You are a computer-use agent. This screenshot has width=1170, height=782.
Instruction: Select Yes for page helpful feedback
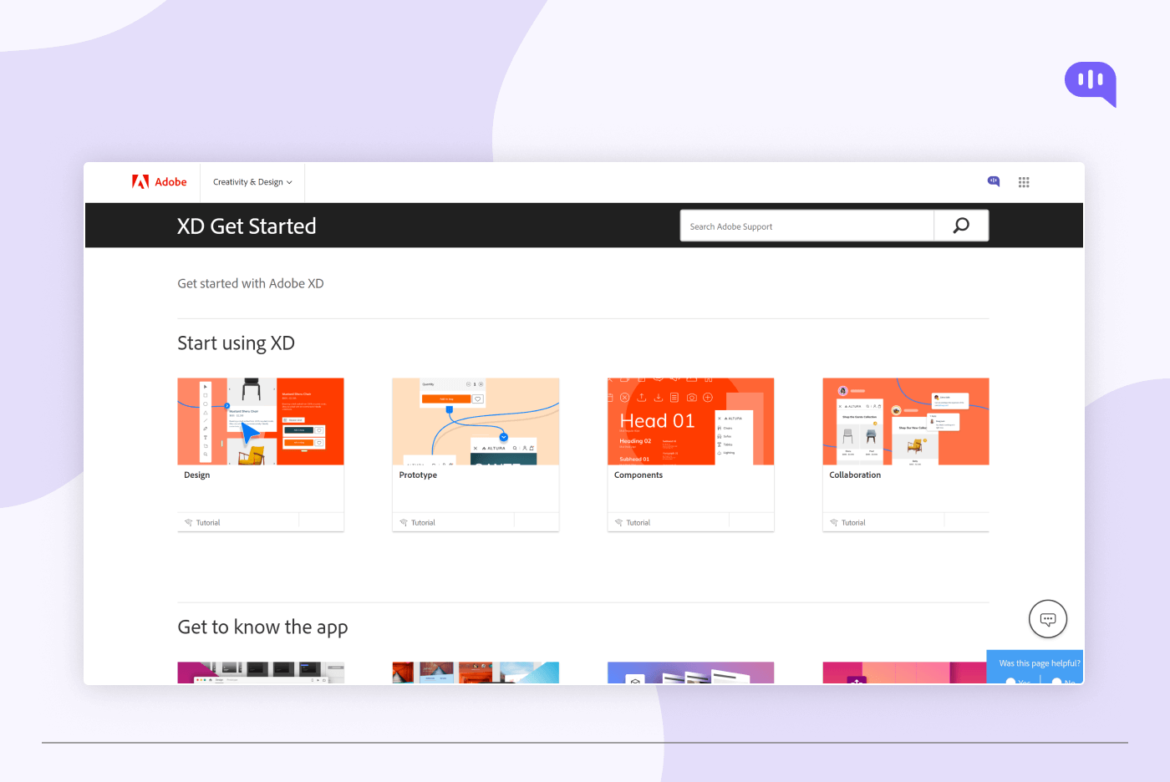tap(1014, 681)
